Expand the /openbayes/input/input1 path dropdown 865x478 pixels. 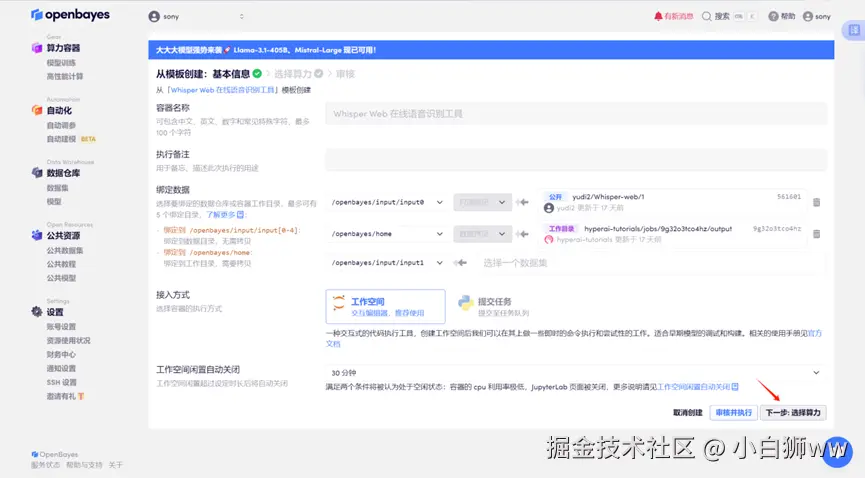(387, 263)
